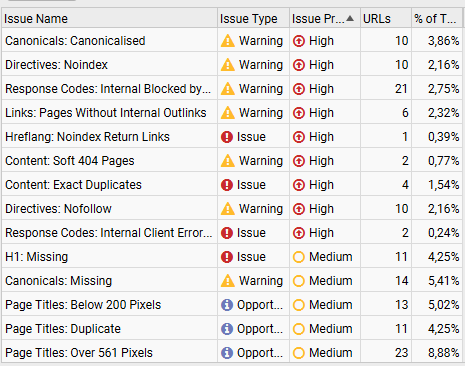465x366 pixels.
Task: Sort by the Issue Name column header
Action: [x=109, y=19]
